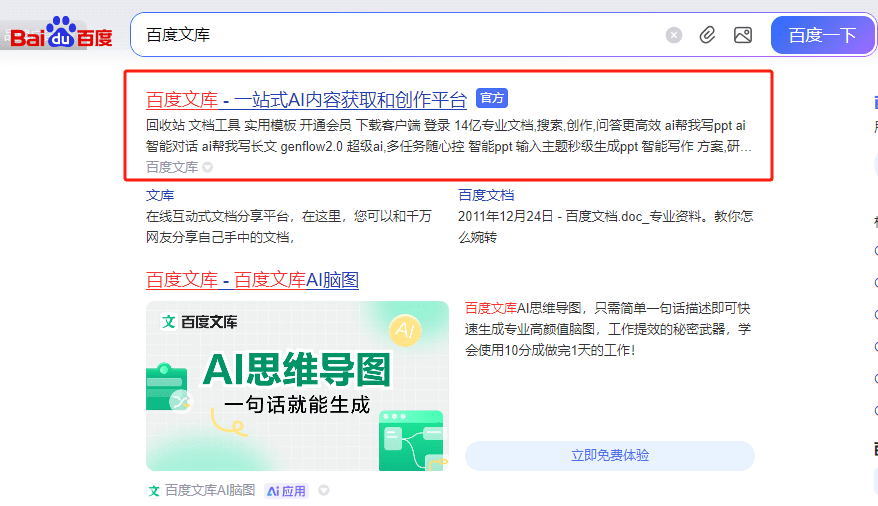
Task: Open the AI思维导图 banner image
Action: 297,386
